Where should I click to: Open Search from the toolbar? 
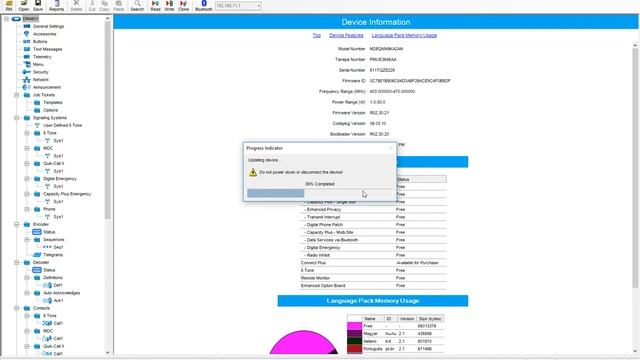click(137, 5)
